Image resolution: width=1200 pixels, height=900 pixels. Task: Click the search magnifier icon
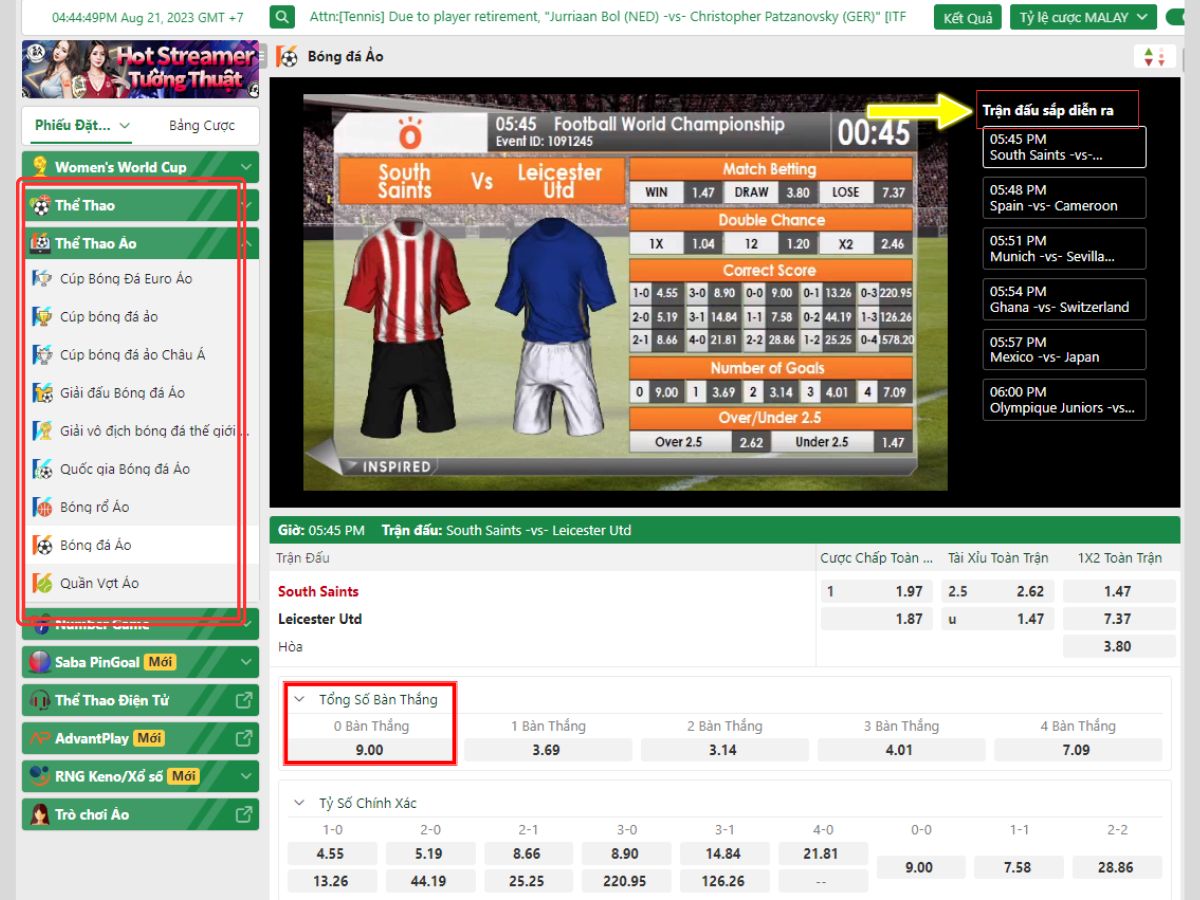(284, 17)
